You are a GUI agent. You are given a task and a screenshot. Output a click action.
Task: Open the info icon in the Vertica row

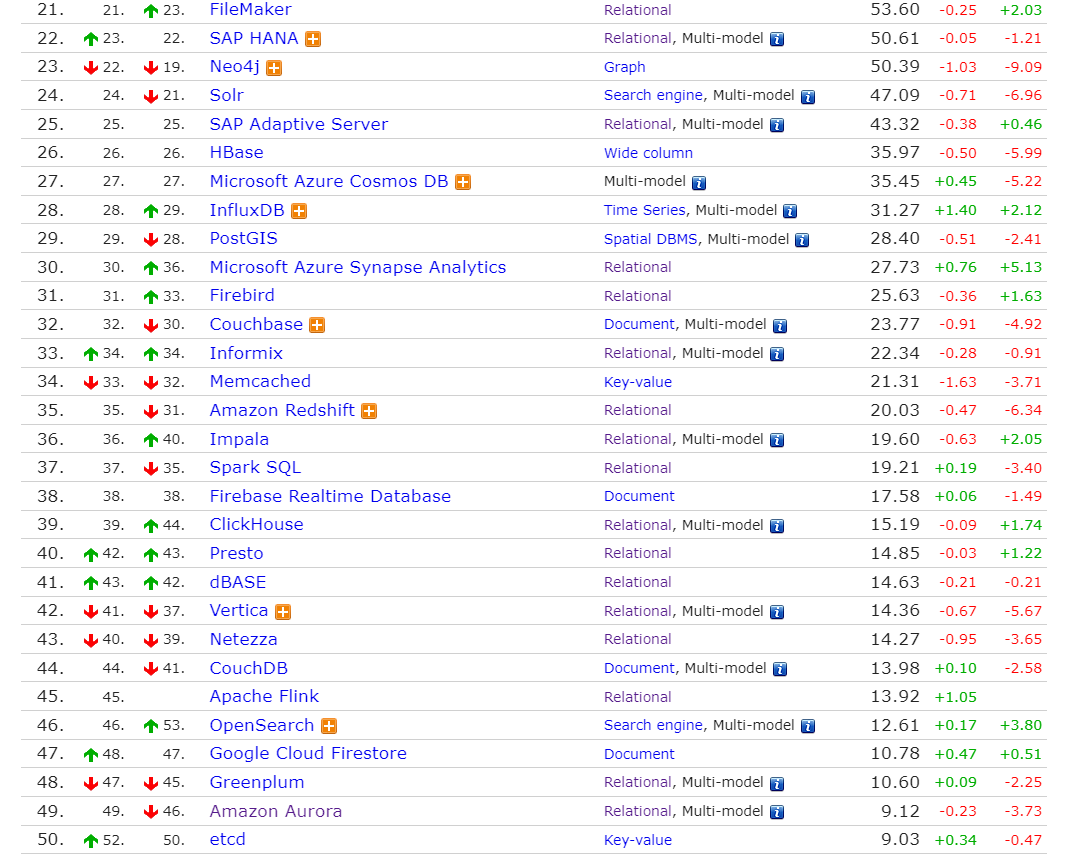(777, 612)
